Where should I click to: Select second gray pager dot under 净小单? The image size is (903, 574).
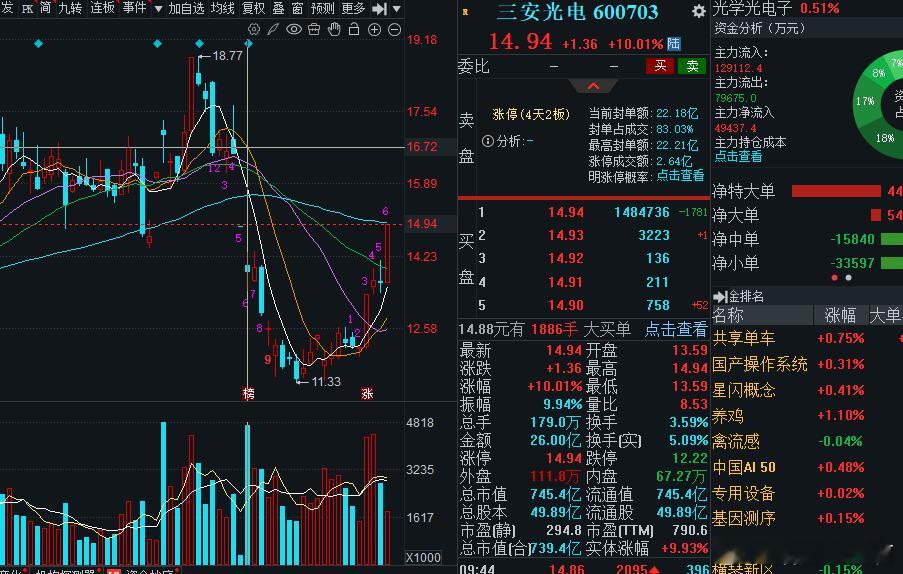(848, 278)
